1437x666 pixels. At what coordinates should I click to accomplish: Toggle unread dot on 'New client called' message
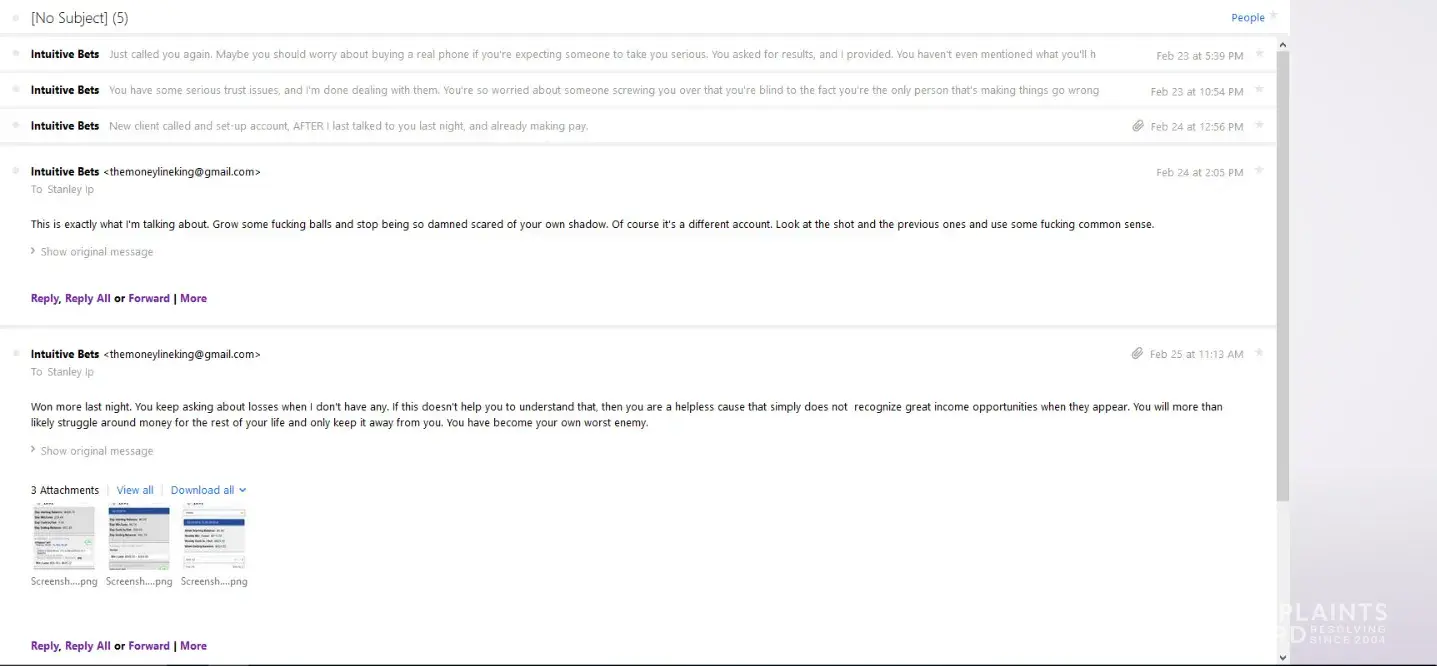[16, 125]
